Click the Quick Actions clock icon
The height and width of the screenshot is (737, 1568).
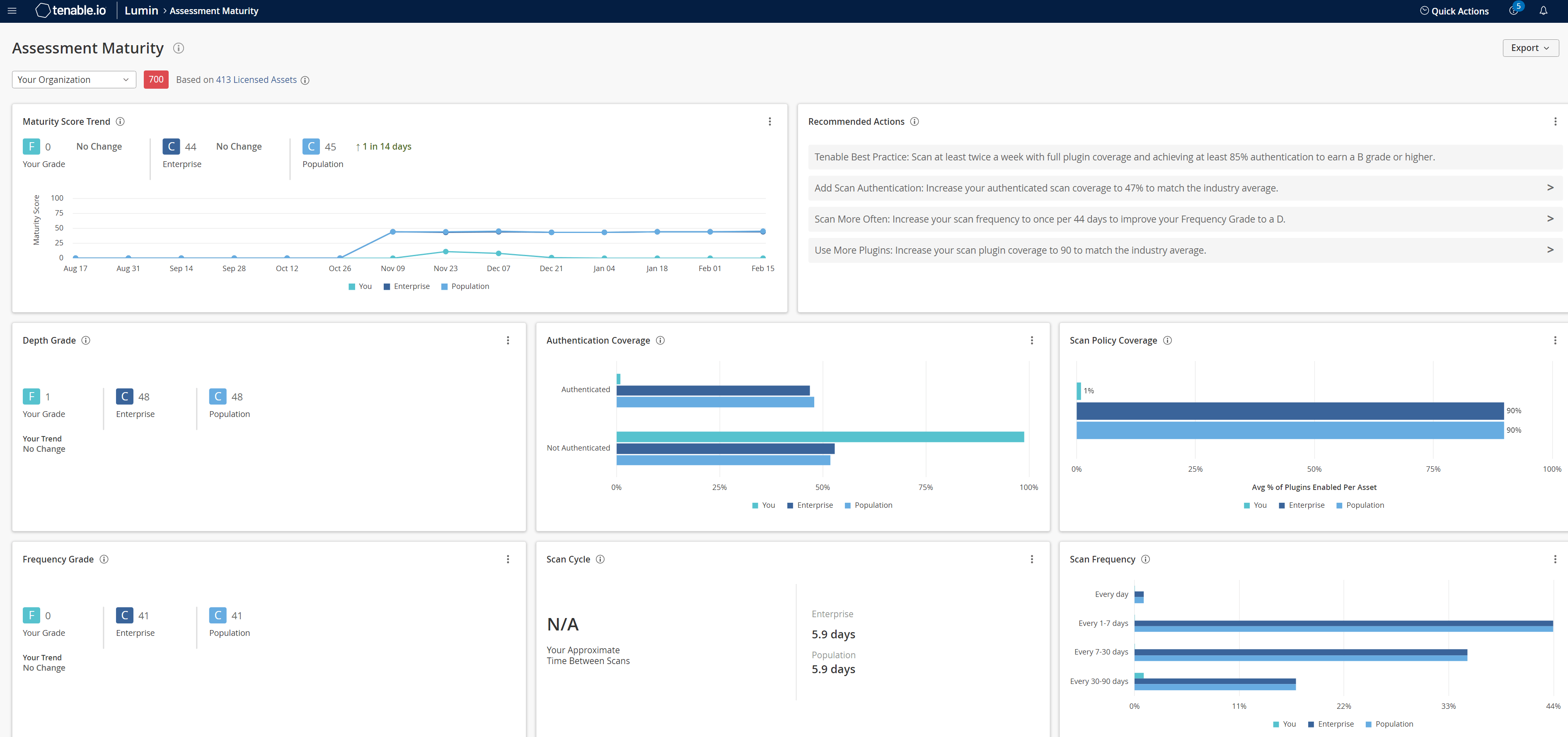pos(1424,10)
